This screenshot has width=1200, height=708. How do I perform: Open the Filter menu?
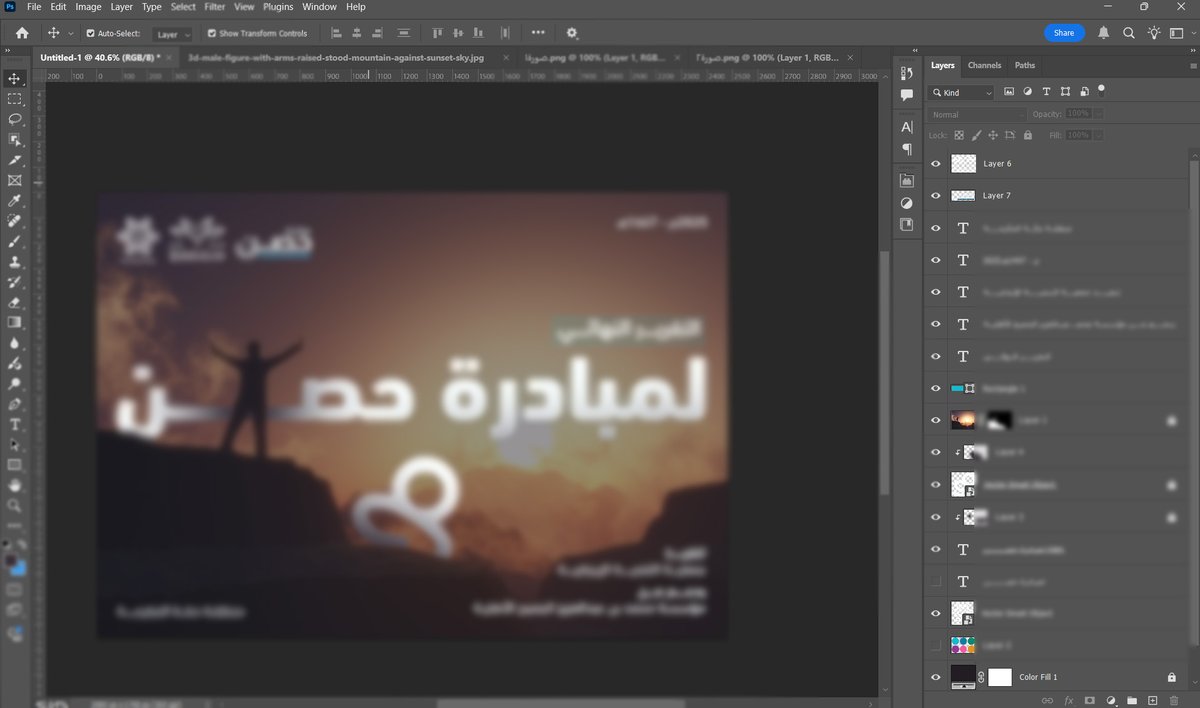point(214,7)
